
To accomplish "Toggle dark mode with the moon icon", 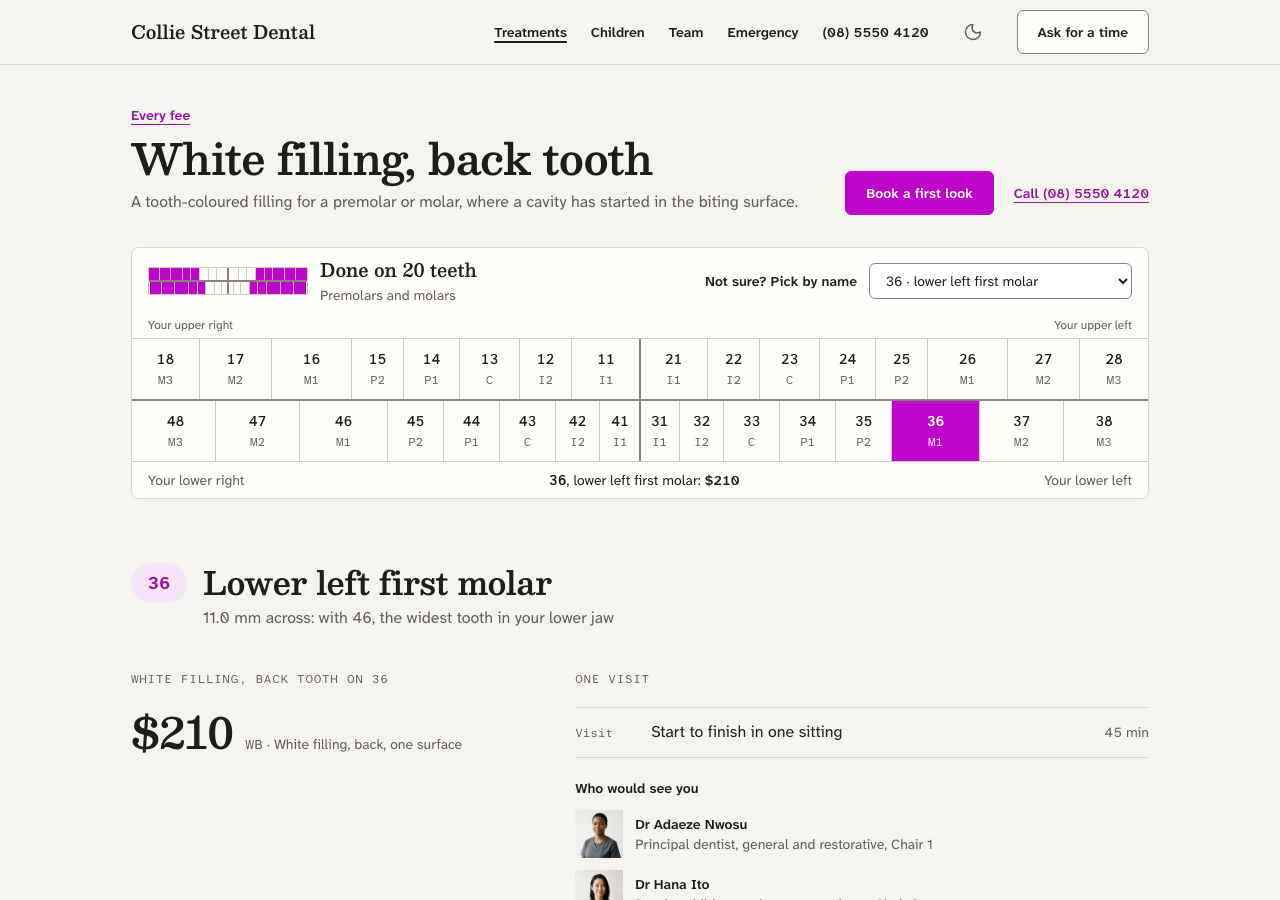I will pyautogui.click(x=973, y=32).
